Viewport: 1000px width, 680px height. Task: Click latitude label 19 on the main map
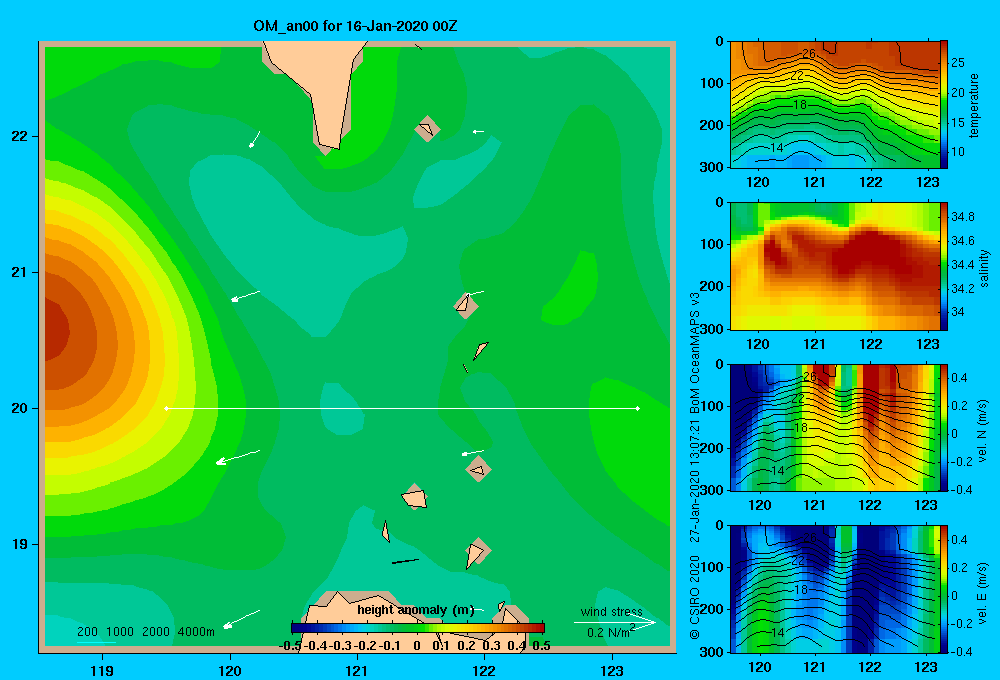click(19, 544)
